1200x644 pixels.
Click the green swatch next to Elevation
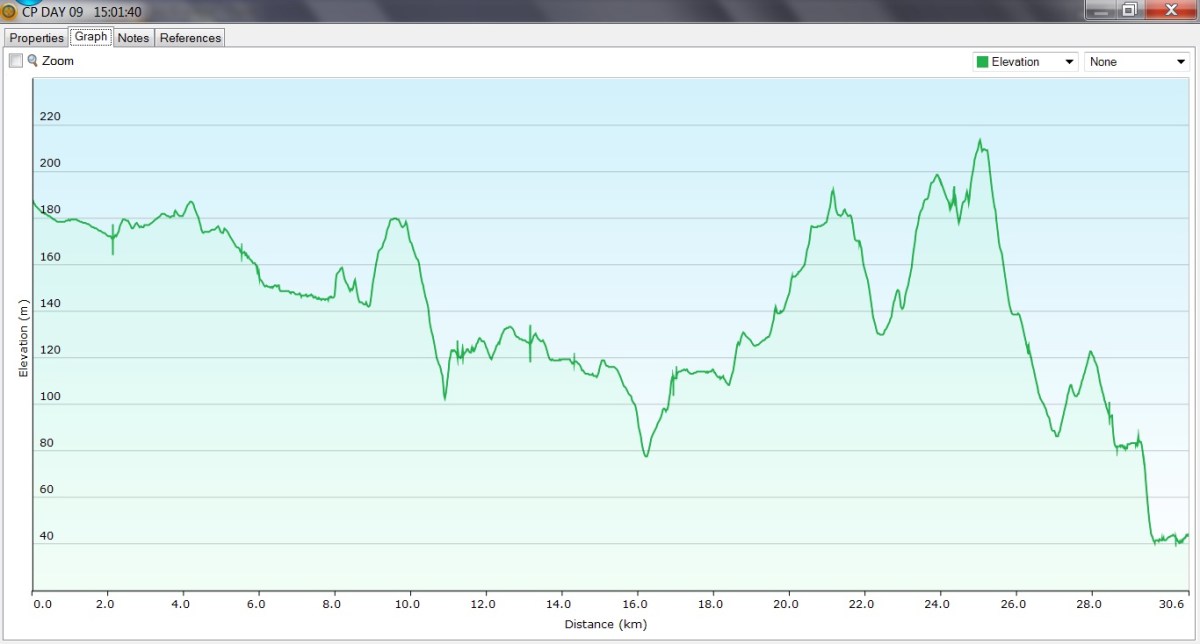[983, 62]
